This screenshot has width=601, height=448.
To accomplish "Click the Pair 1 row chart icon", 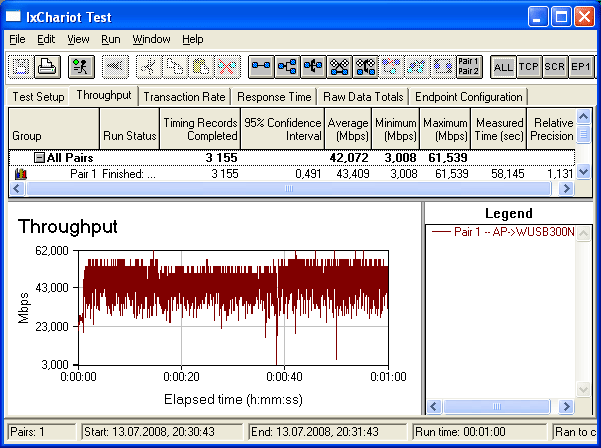I will [x=21, y=174].
